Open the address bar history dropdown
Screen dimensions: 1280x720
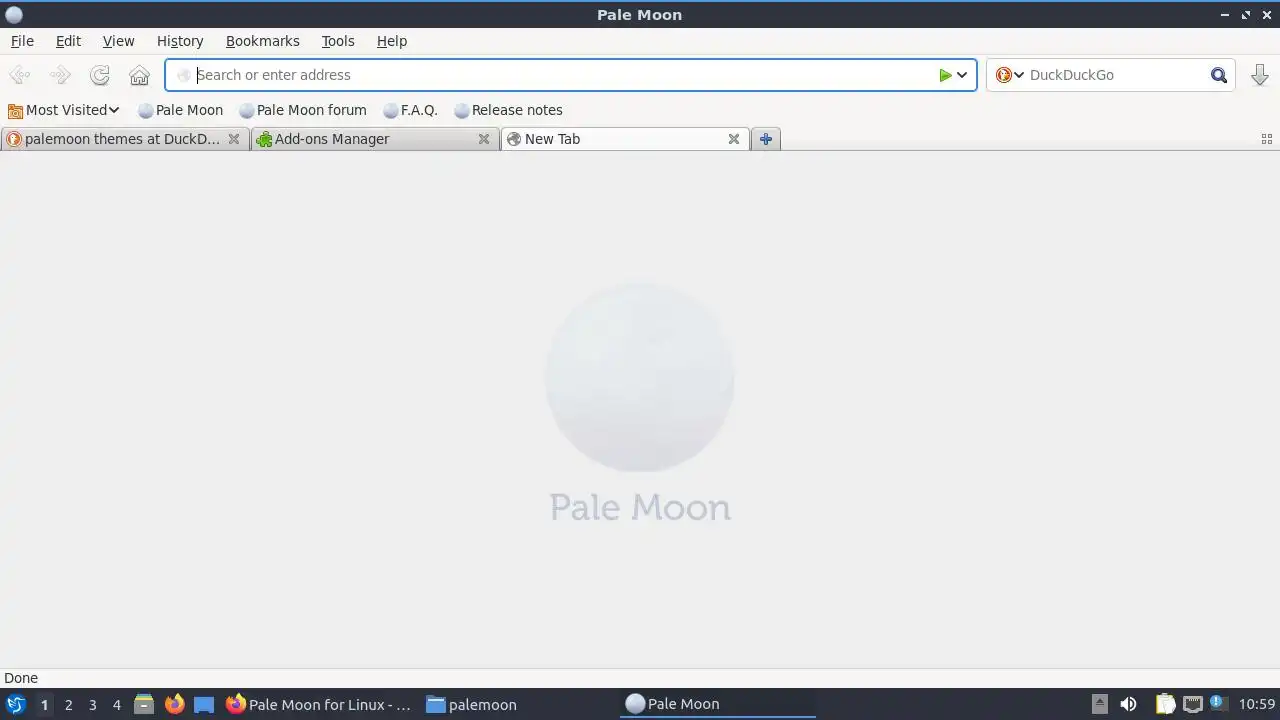962,75
